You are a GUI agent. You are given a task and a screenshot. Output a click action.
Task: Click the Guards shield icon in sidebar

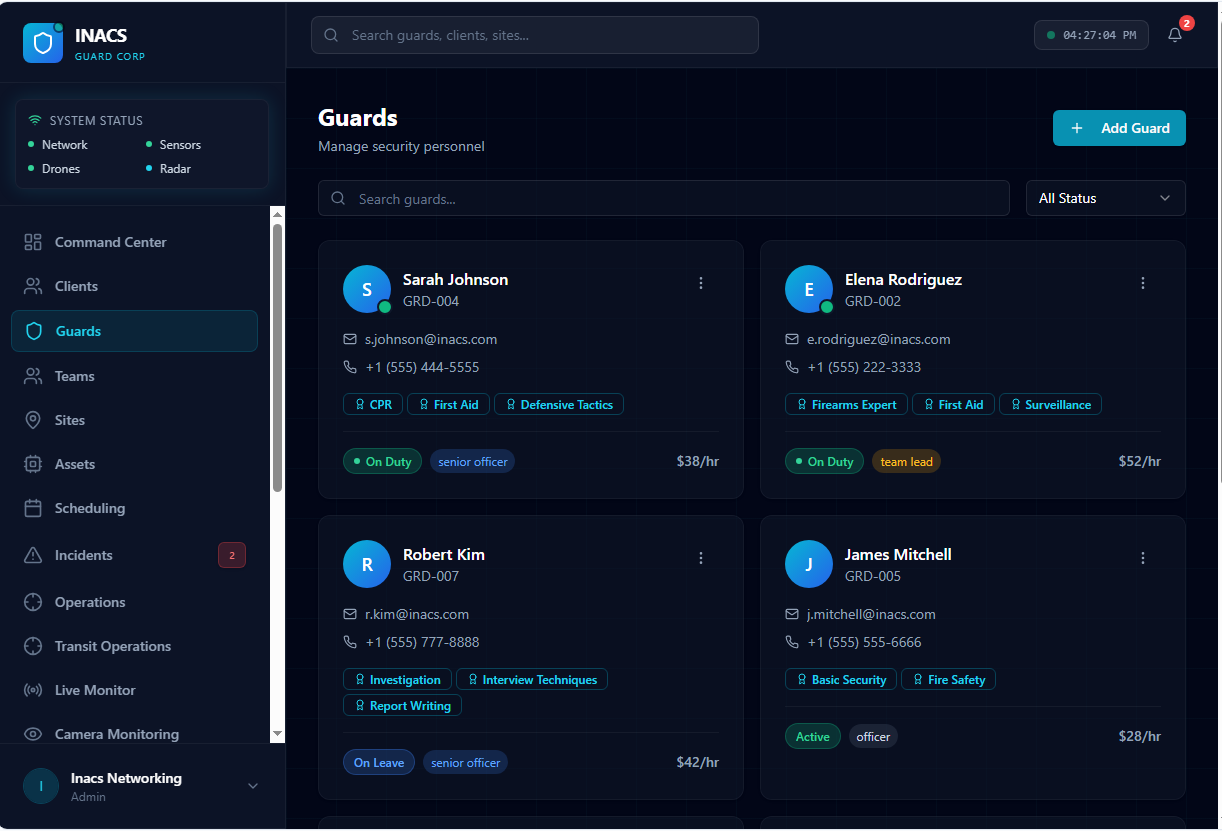[34, 331]
